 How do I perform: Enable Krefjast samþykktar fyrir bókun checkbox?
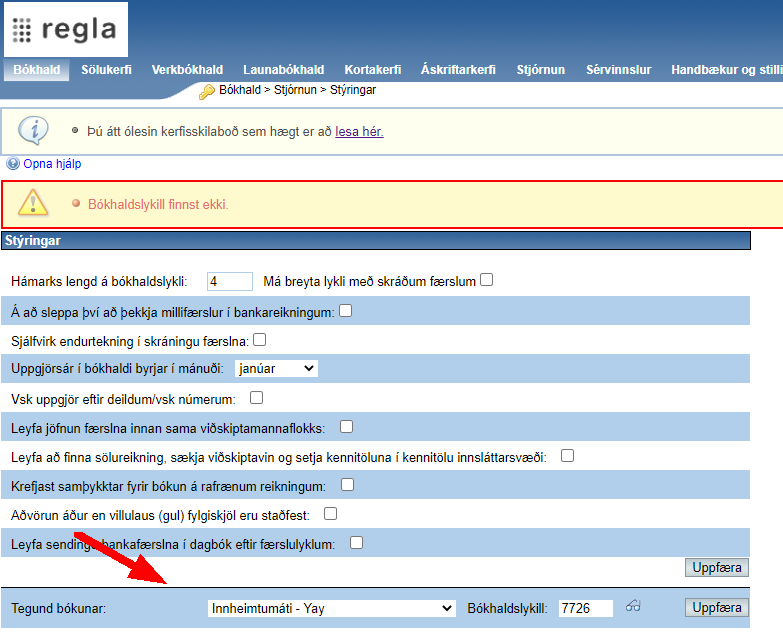point(348,485)
